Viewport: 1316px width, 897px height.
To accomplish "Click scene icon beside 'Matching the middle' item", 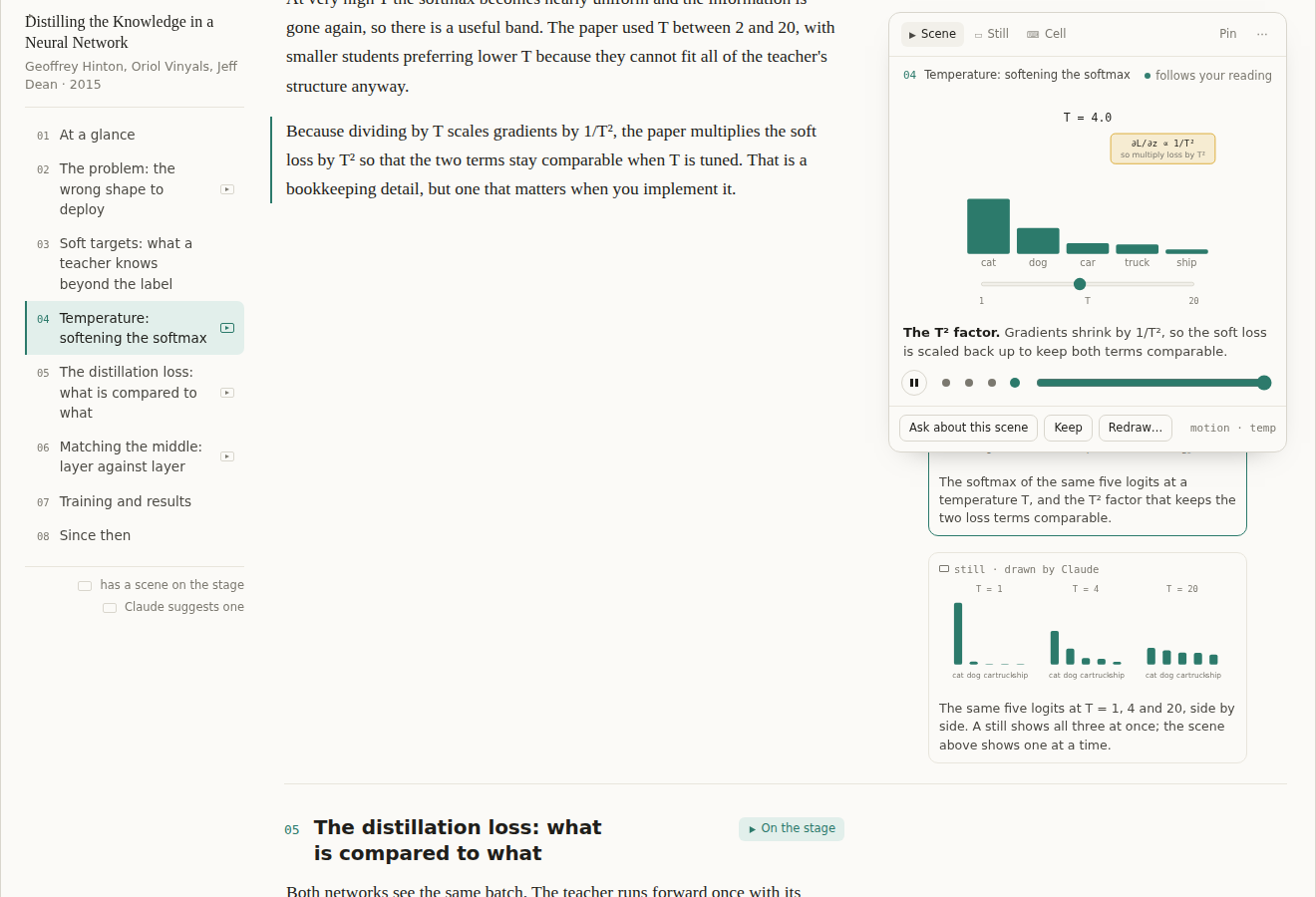I will pyautogui.click(x=227, y=456).
